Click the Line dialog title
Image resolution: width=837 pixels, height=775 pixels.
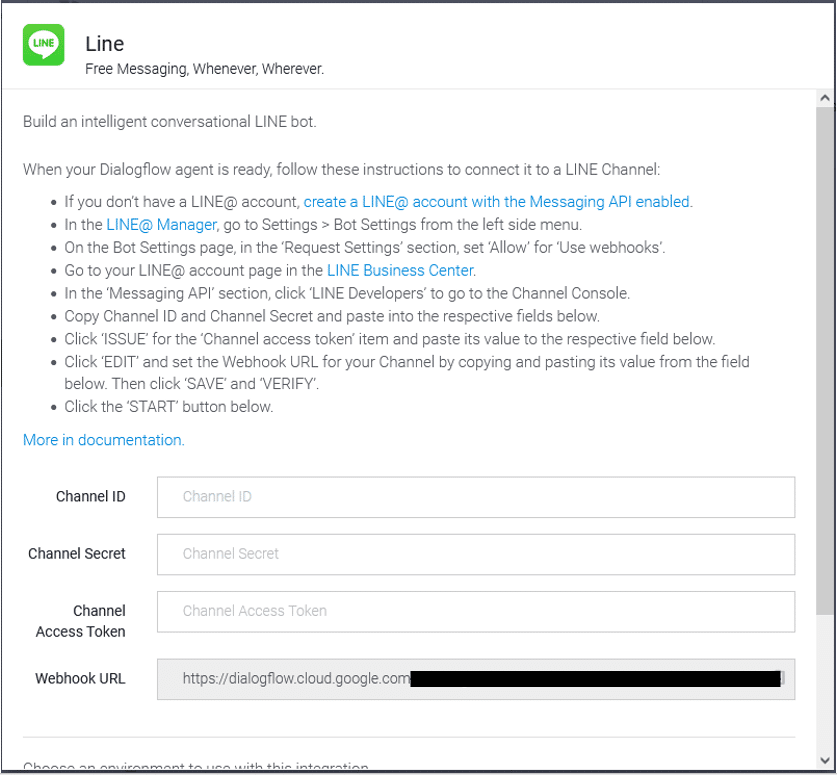pyautogui.click(x=105, y=44)
